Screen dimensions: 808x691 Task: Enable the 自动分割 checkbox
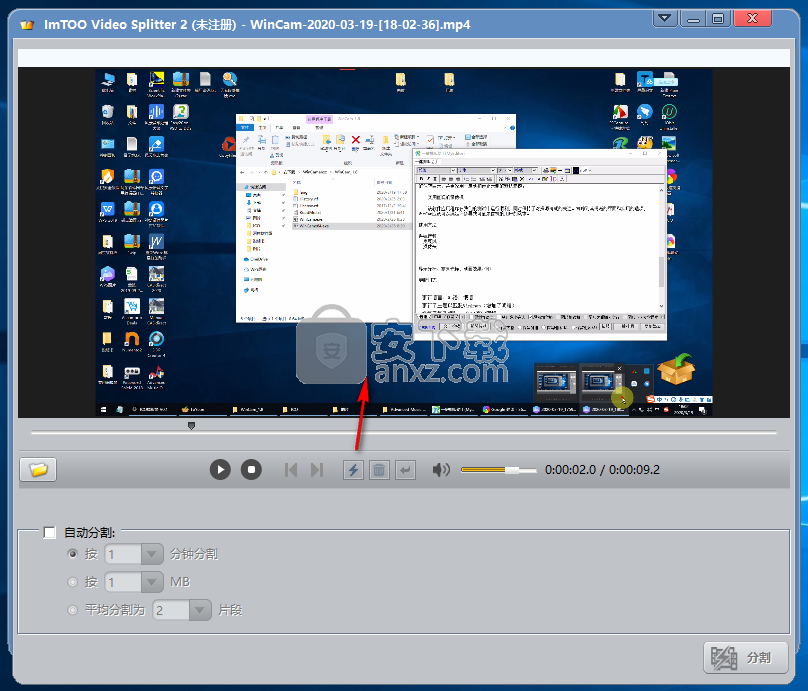click(49, 532)
